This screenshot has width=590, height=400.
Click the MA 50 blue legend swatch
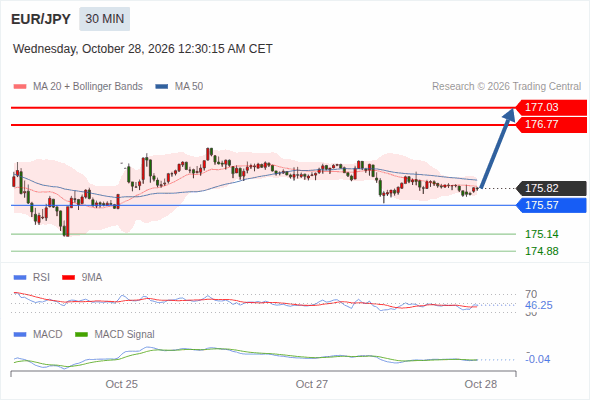tap(162, 87)
